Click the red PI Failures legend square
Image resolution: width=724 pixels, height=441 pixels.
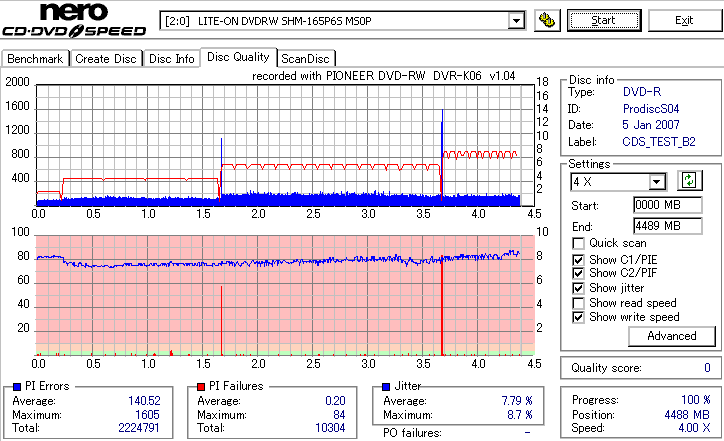[201, 387]
